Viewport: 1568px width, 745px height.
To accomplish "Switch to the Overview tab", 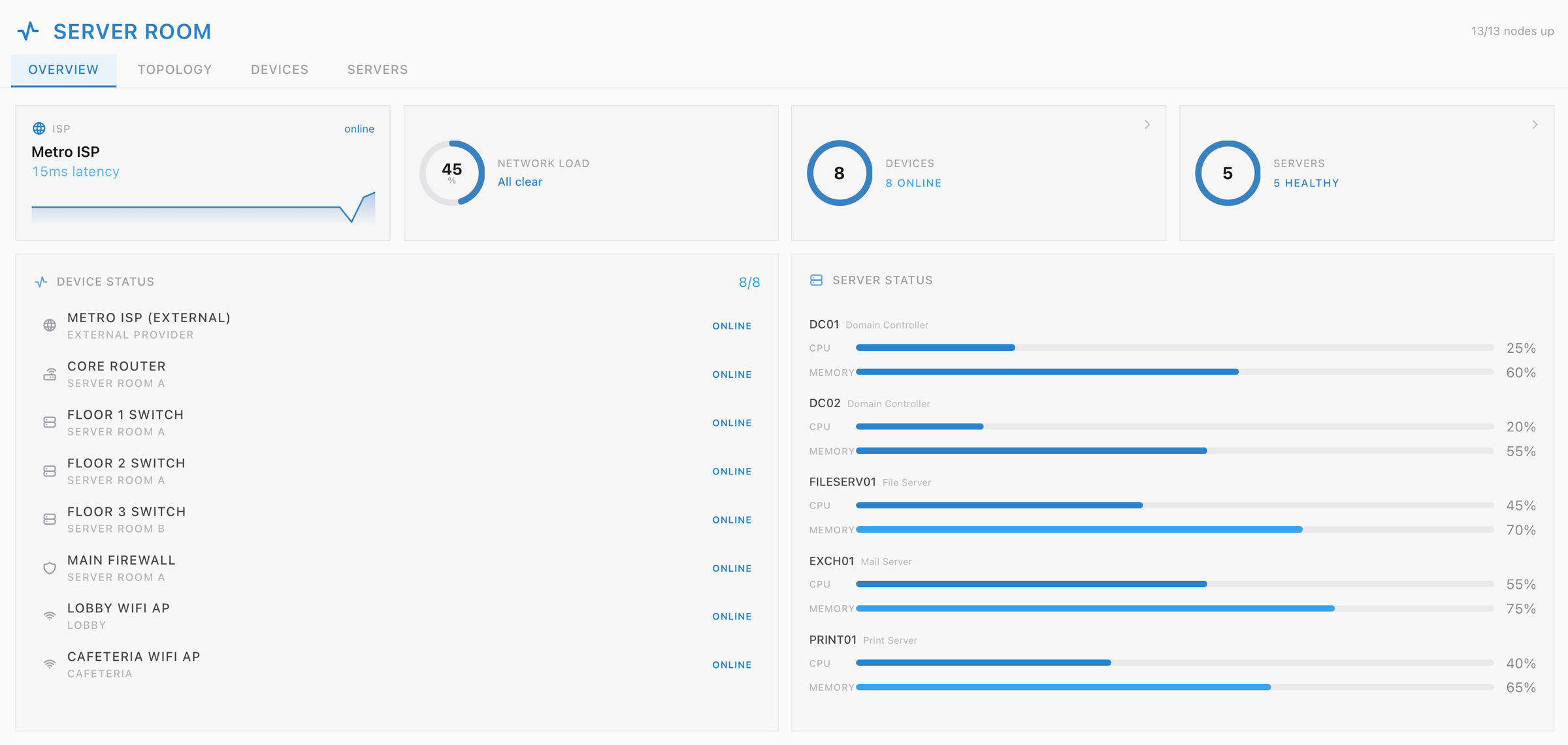I will click(63, 70).
